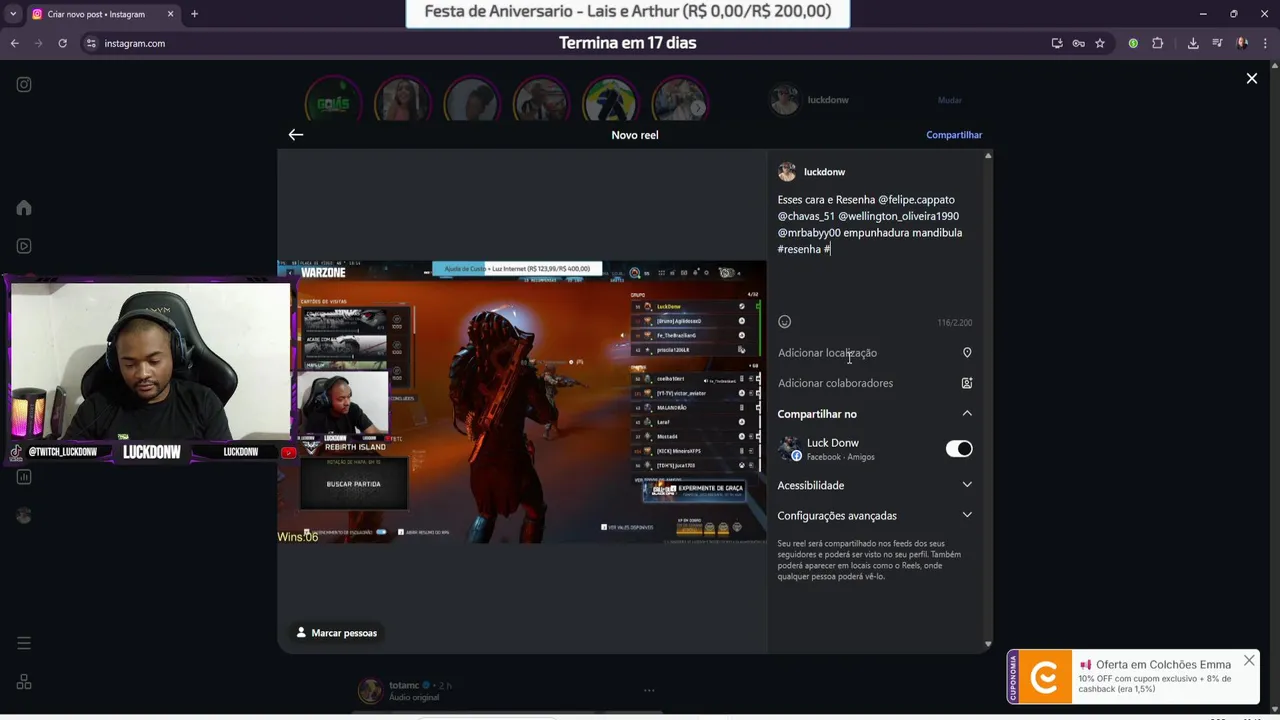
Task: Open site information icon in address bar
Action: (91, 43)
